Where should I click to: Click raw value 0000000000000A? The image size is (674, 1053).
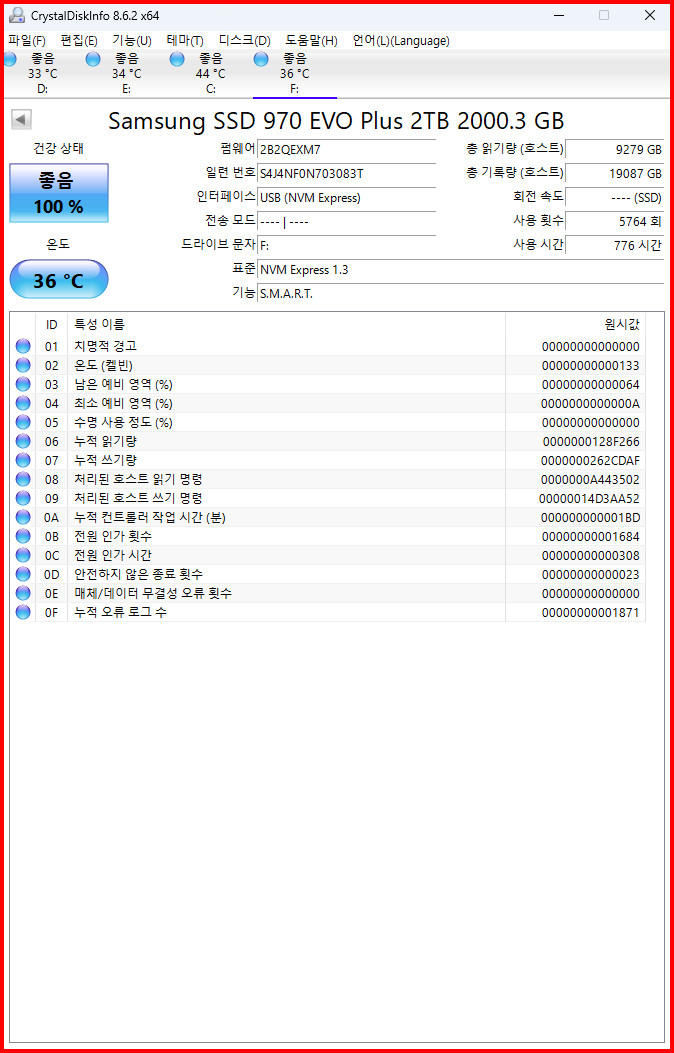pos(590,404)
